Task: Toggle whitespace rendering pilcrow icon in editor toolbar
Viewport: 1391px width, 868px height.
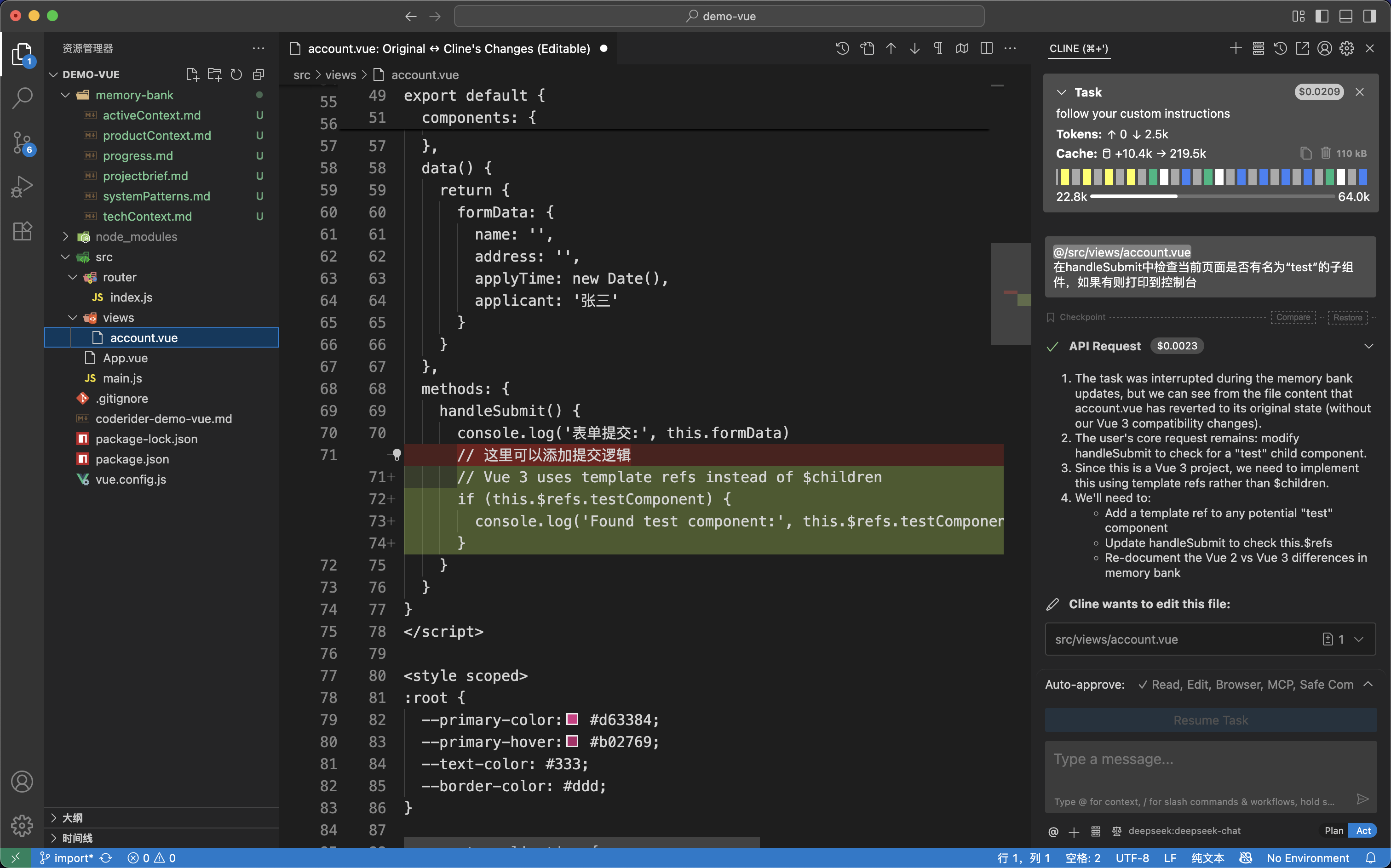Action: coord(938,49)
